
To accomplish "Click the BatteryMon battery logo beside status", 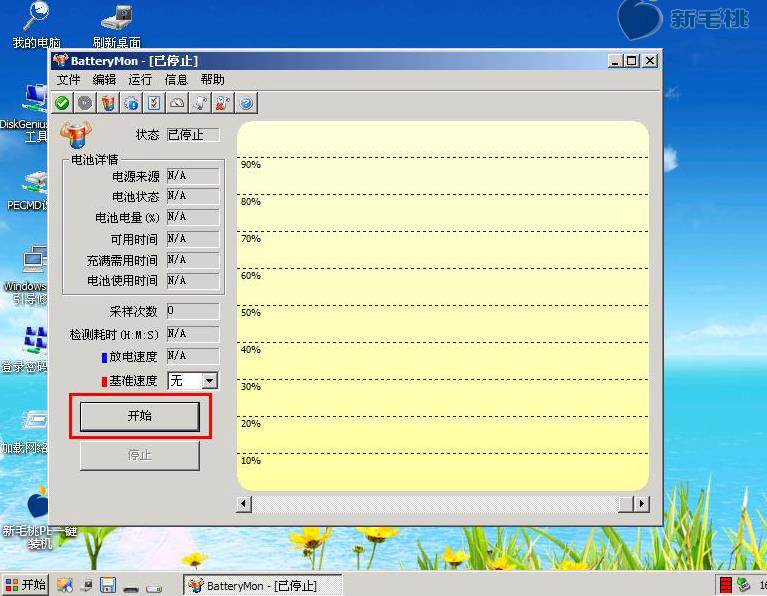I will pos(76,134).
